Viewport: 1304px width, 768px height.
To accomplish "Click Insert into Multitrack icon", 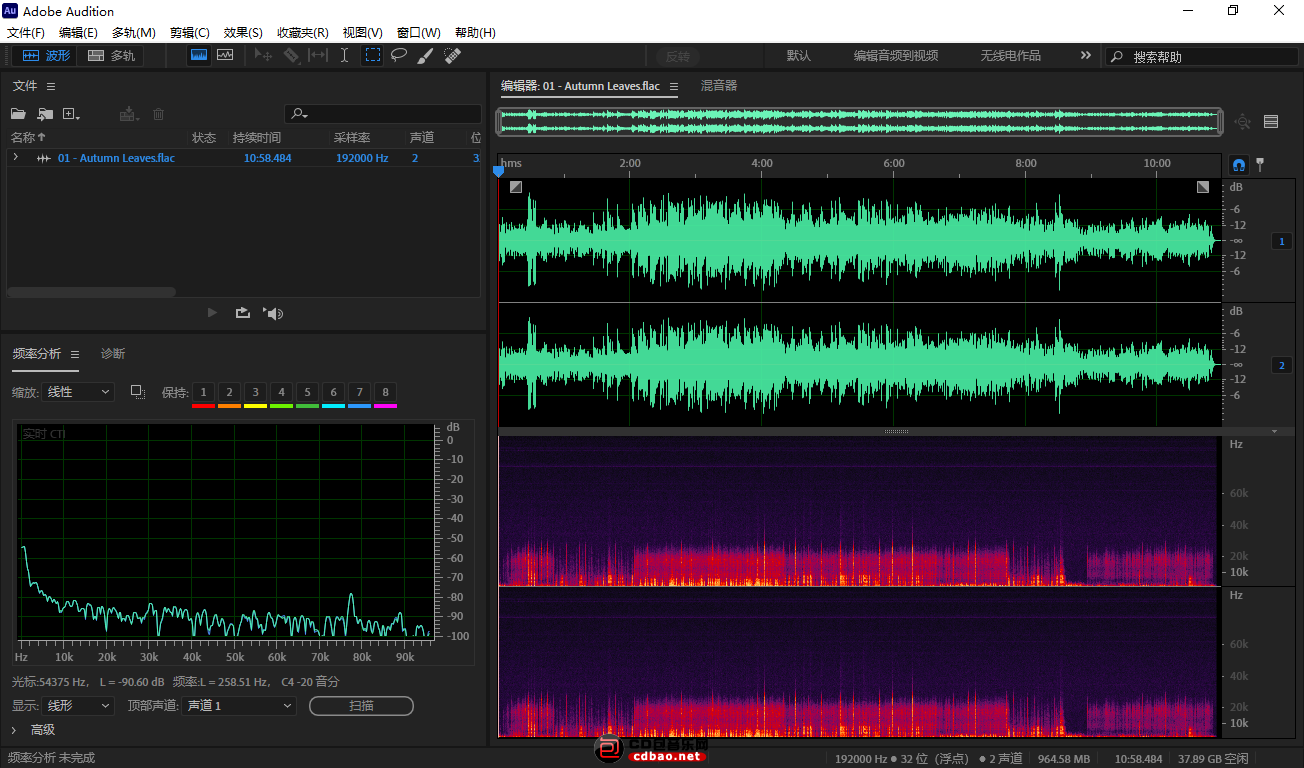I will click(128, 115).
